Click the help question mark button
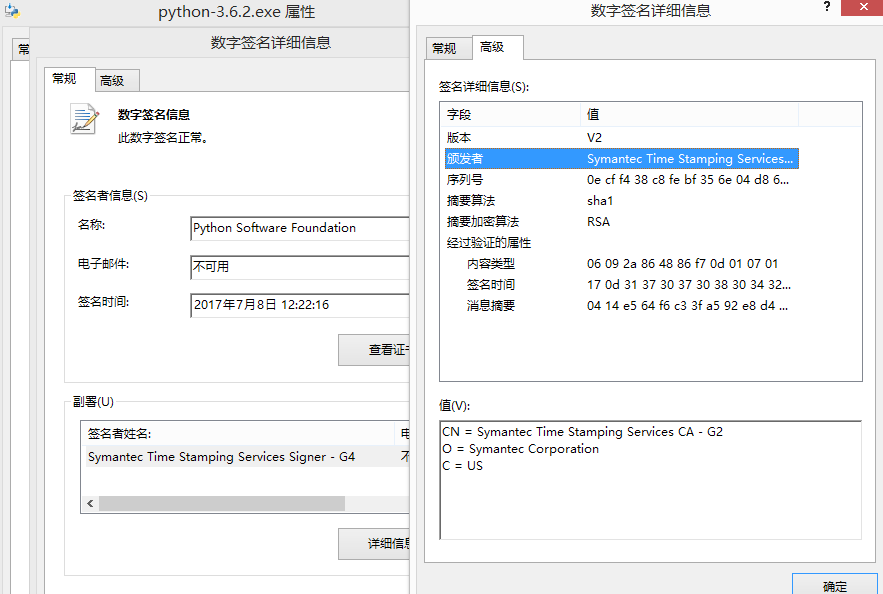 click(826, 8)
